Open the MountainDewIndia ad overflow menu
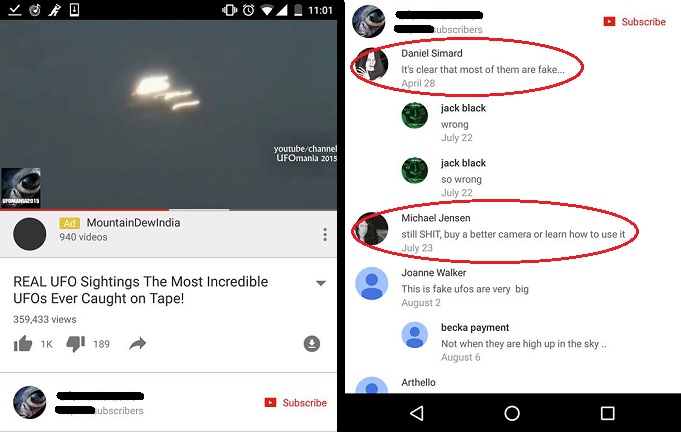This screenshot has width=681, height=432. point(325,234)
